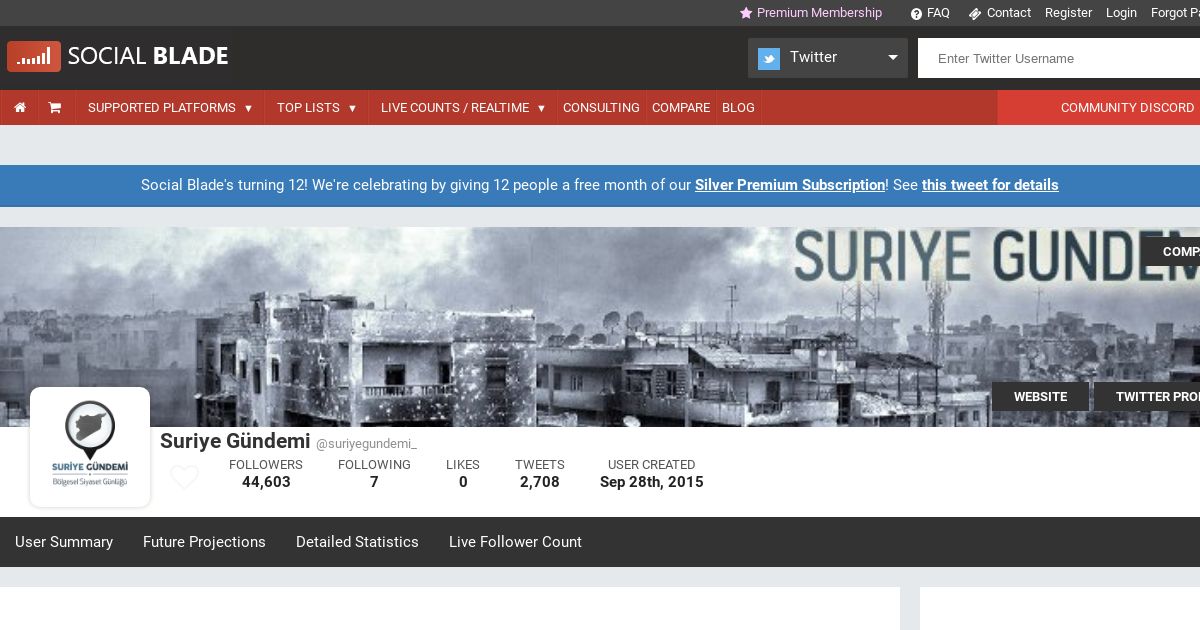Click the Suriye Gündemi profile avatar
This screenshot has width=1200, height=630.
pyautogui.click(x=90, y=447)
